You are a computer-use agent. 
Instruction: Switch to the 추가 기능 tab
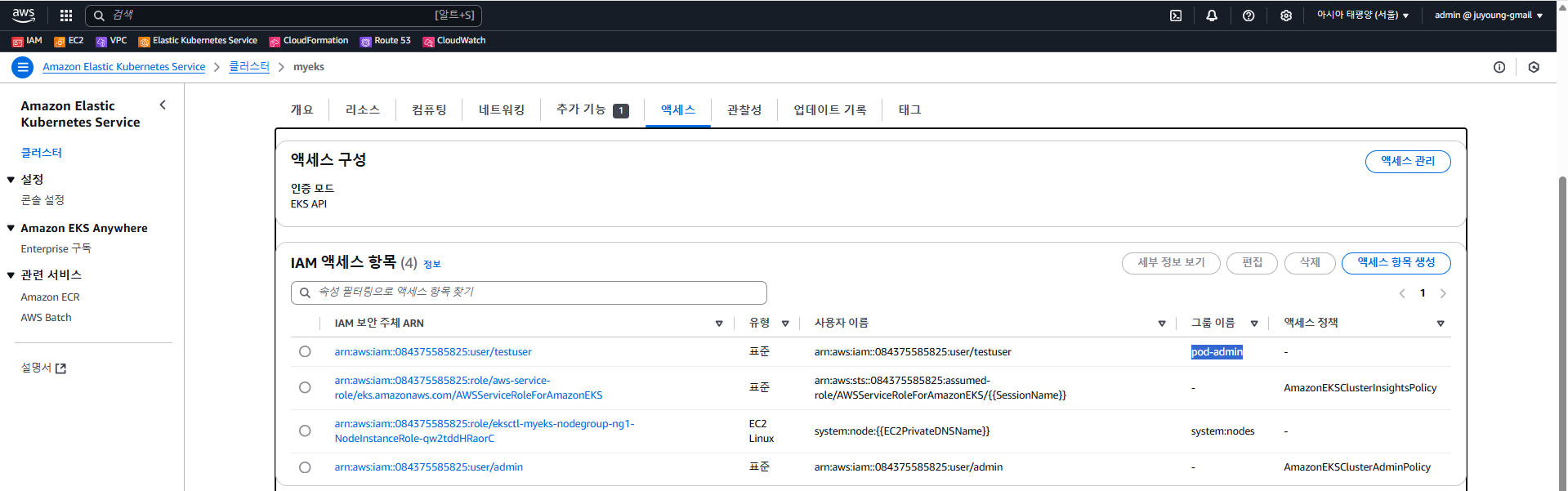click(x=592, y=109)
